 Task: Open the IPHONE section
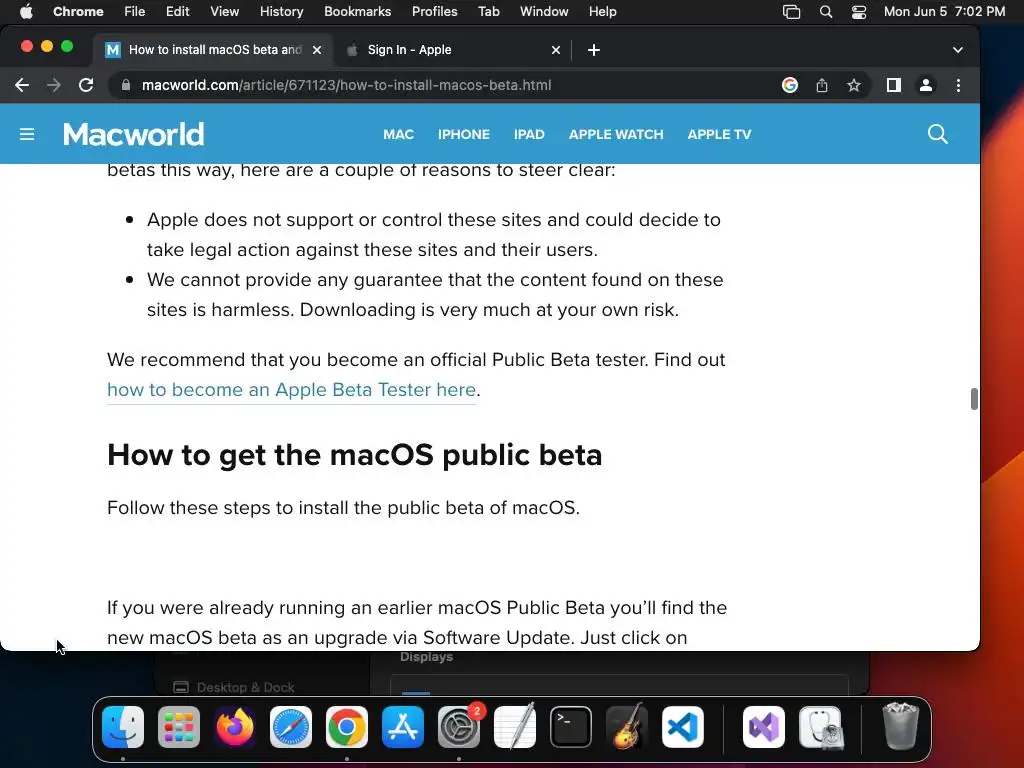464,134
